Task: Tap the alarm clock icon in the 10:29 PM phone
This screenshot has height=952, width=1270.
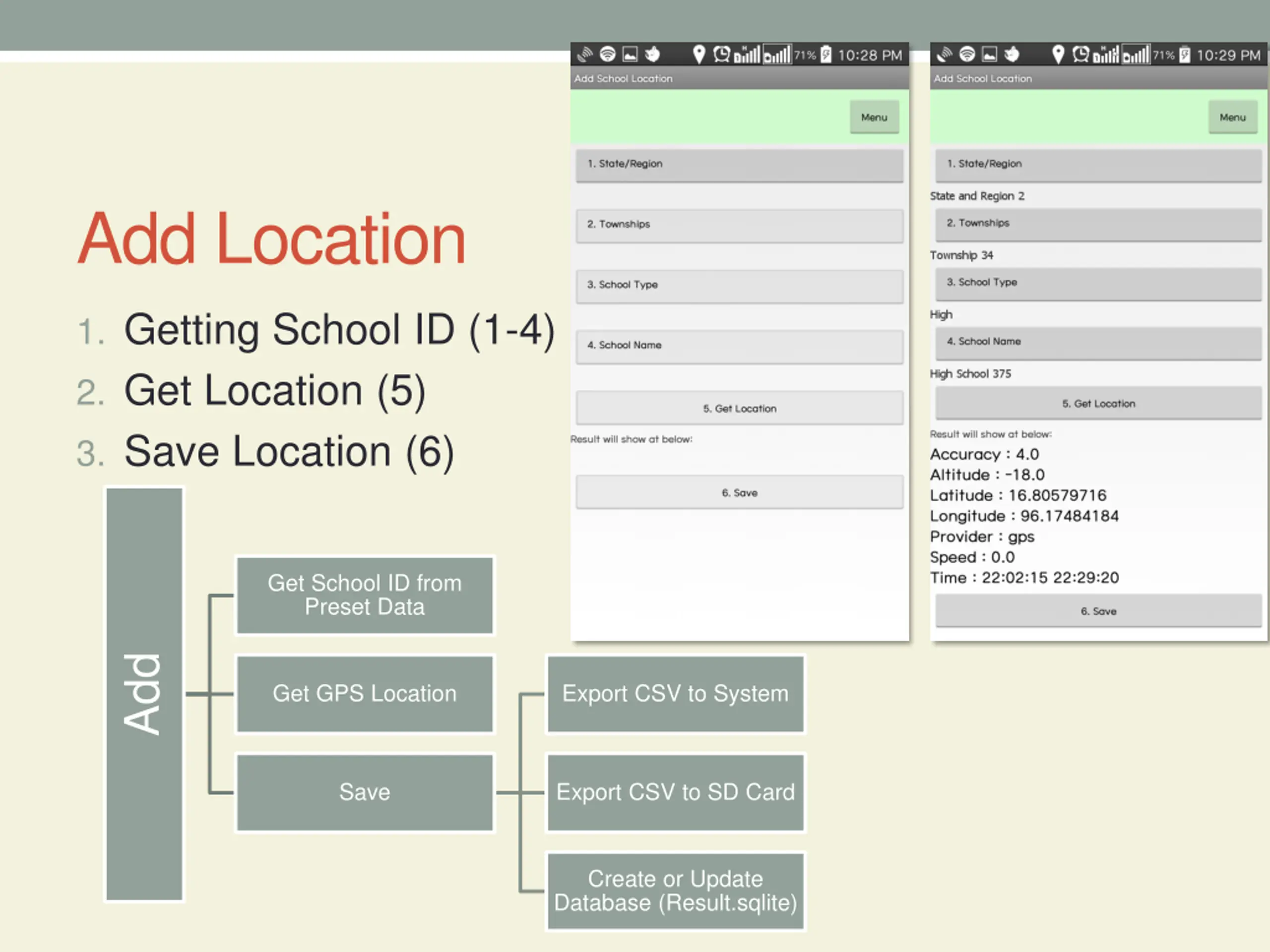Action: pos(1080,54)
